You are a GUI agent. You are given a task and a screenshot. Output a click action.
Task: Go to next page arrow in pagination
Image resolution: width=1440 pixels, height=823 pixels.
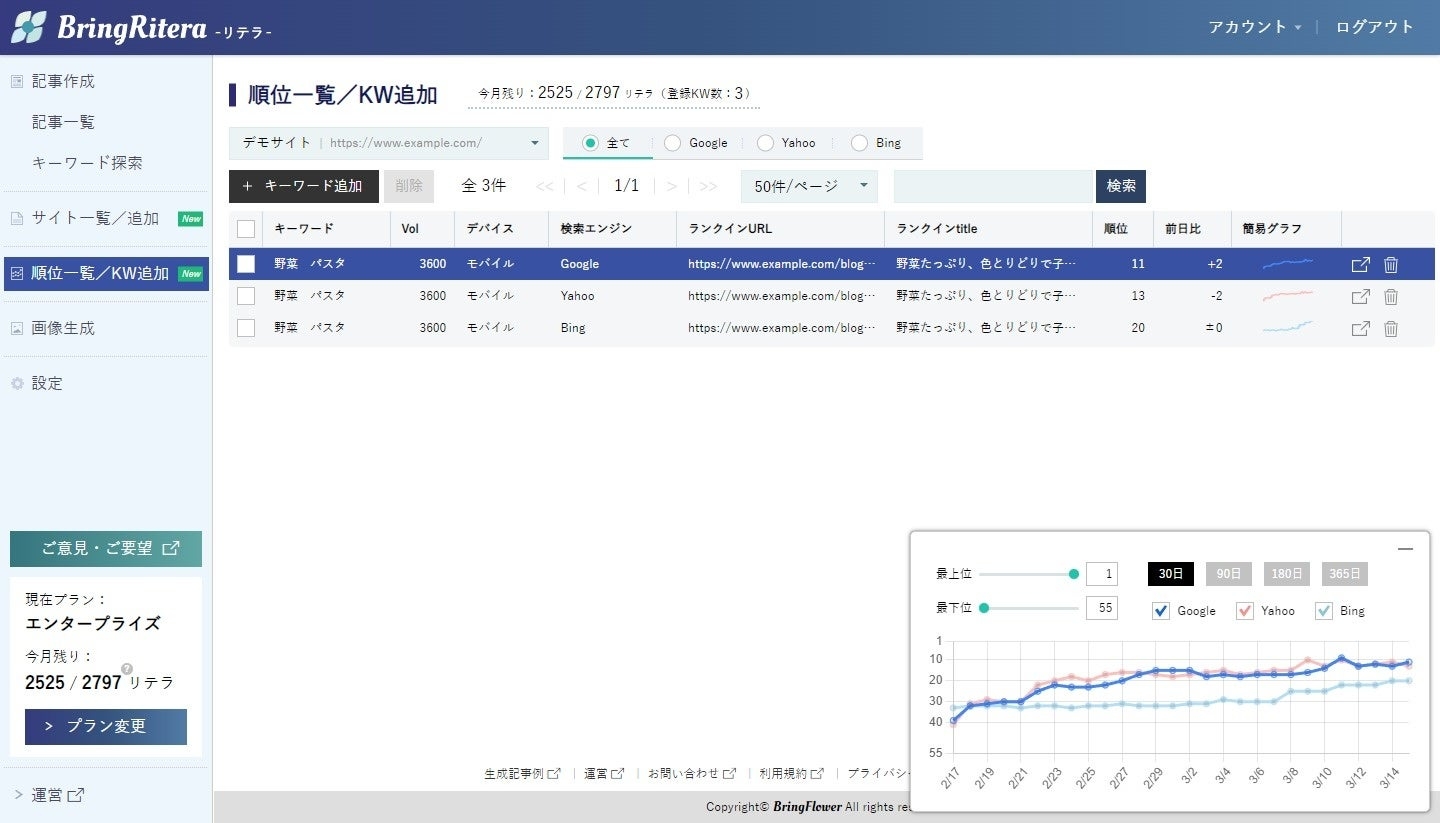coord(672,186)
